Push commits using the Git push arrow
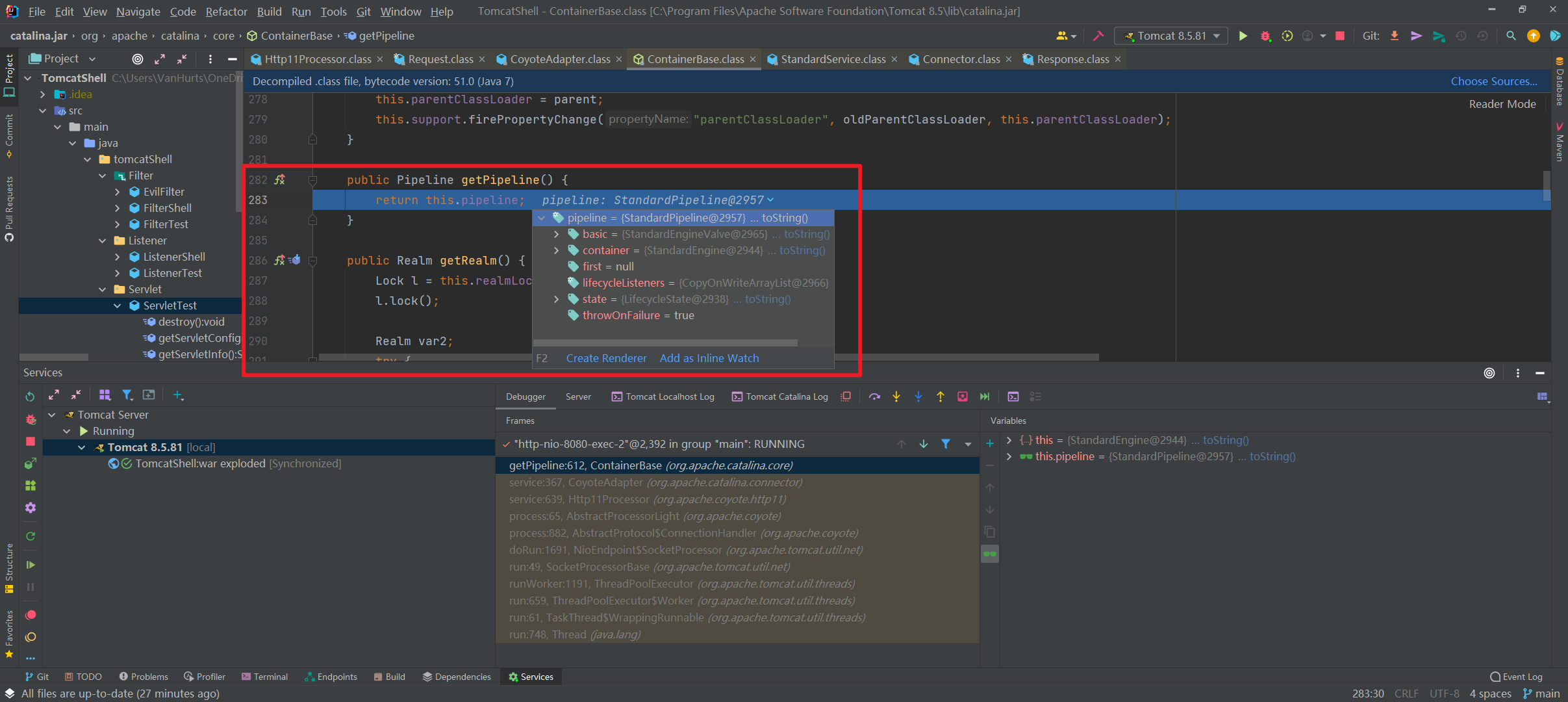 1416,36
